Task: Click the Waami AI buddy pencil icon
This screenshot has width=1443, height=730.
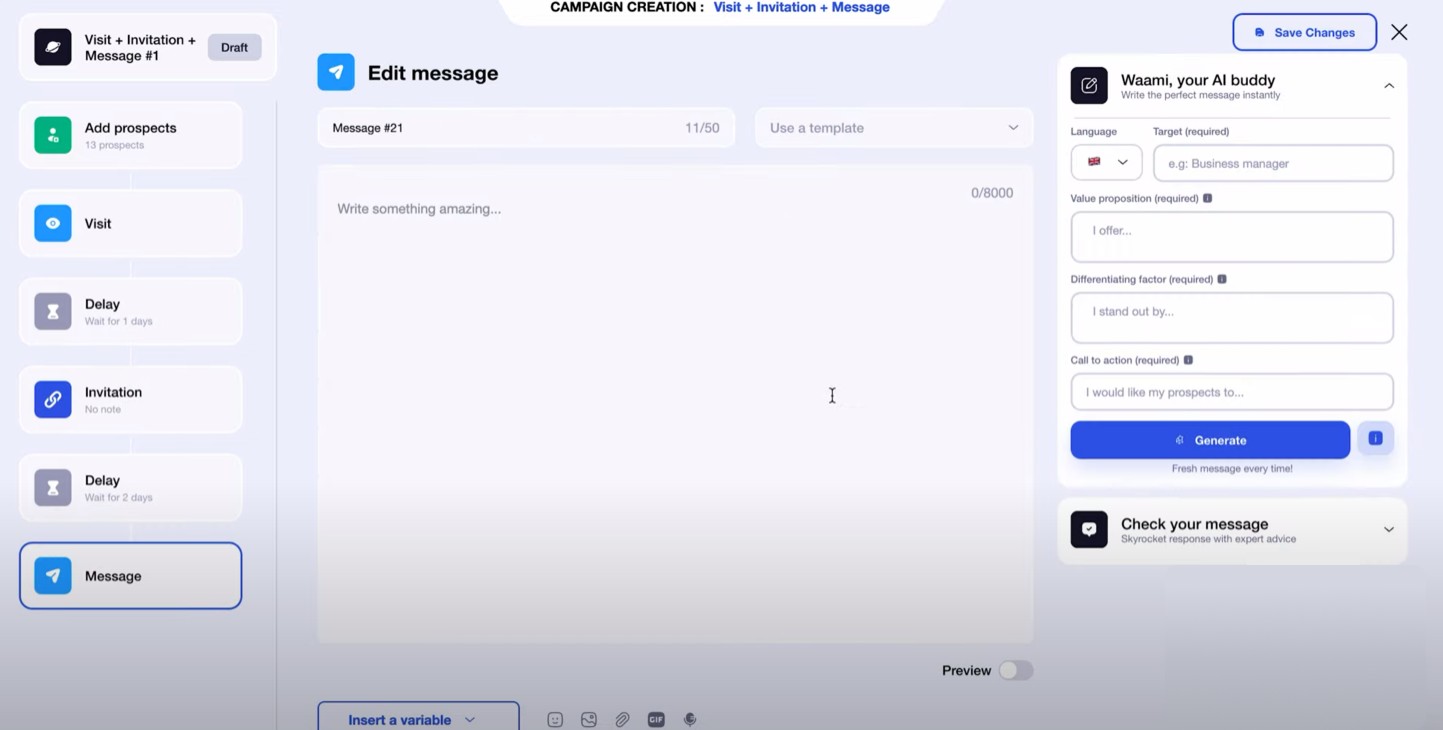Action: 1089,86
